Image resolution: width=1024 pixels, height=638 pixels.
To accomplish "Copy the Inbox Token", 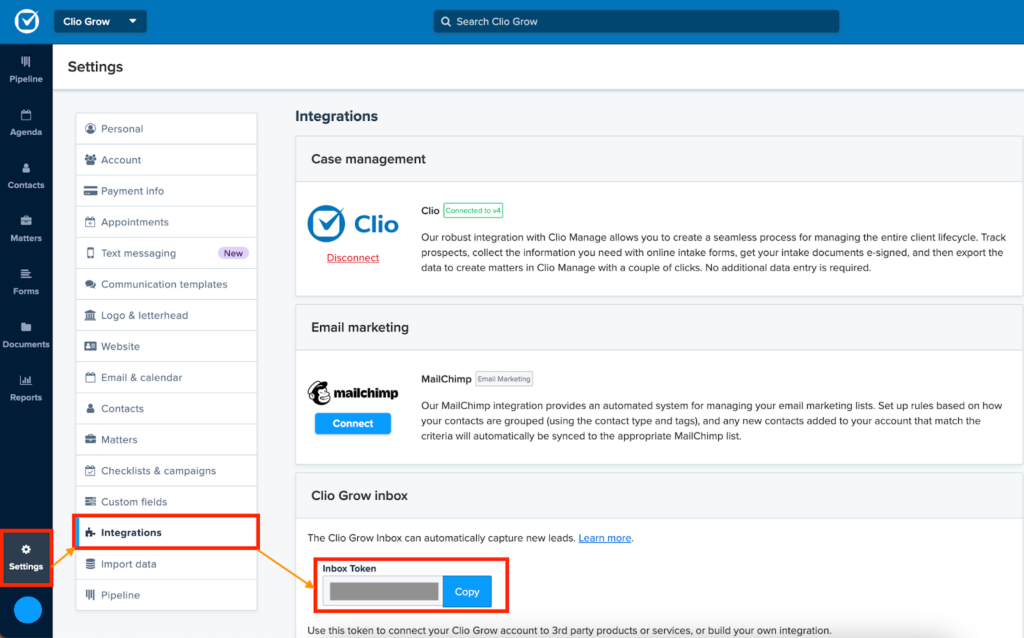I will tap(467, 592).
